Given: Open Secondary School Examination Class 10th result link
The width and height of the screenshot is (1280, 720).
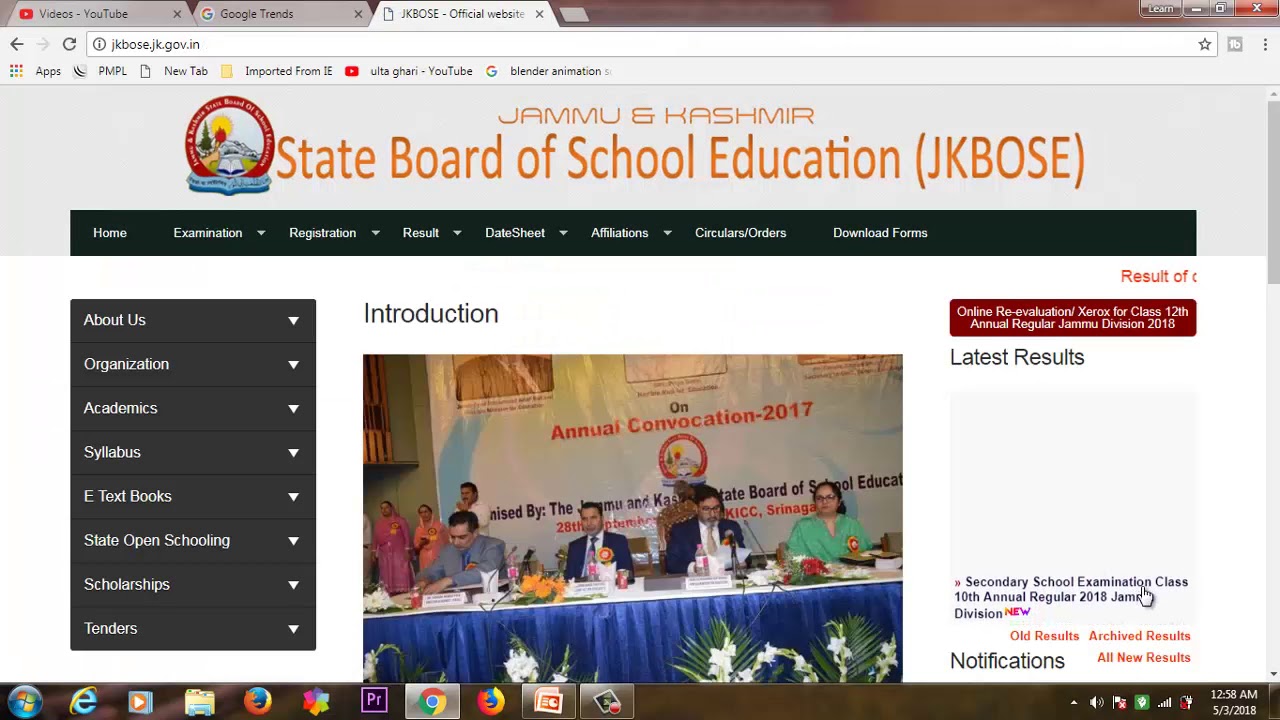Looking at the screenshot, I should pos(1071,597).
